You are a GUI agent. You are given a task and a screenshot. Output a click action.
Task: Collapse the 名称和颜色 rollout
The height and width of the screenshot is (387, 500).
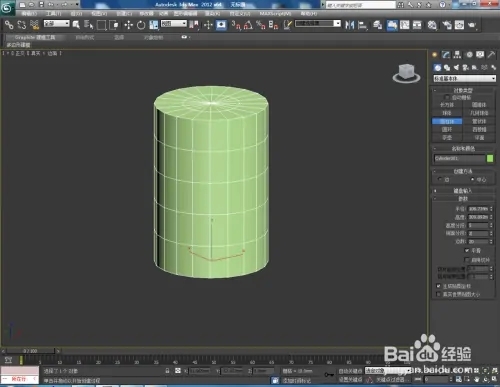coord(463,148)
